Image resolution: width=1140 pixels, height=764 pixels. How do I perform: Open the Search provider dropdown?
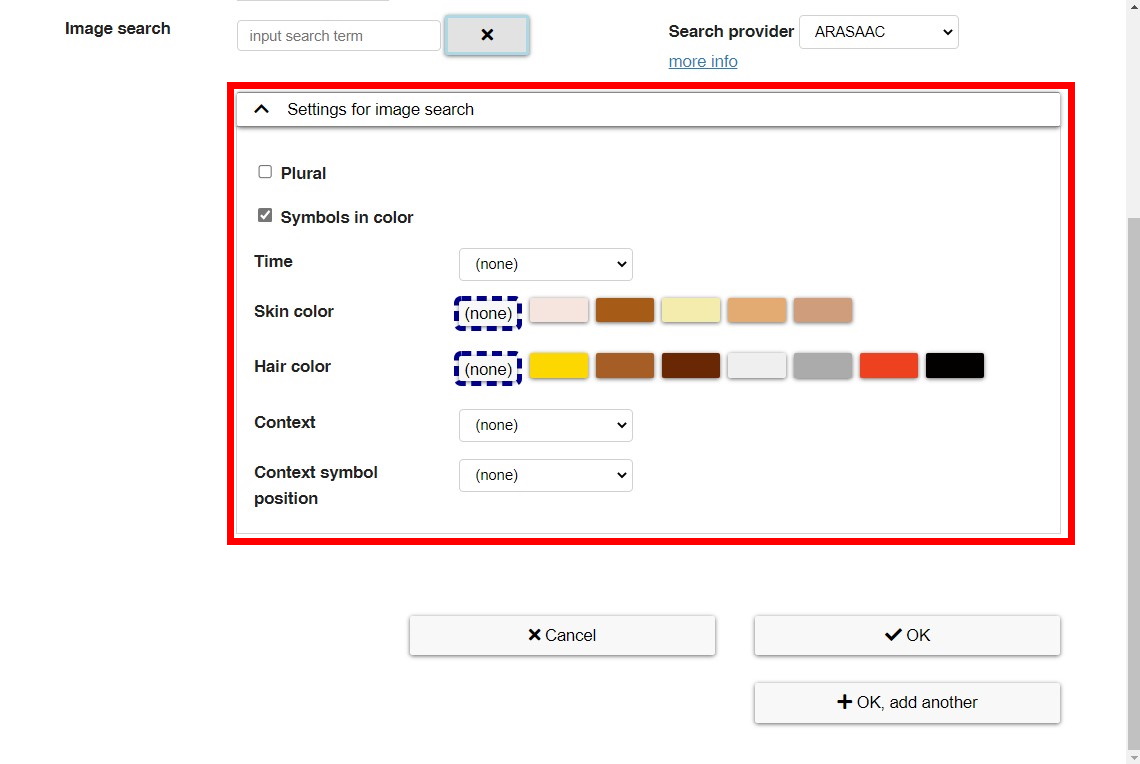pyautogui.click(x=878, y=31)
